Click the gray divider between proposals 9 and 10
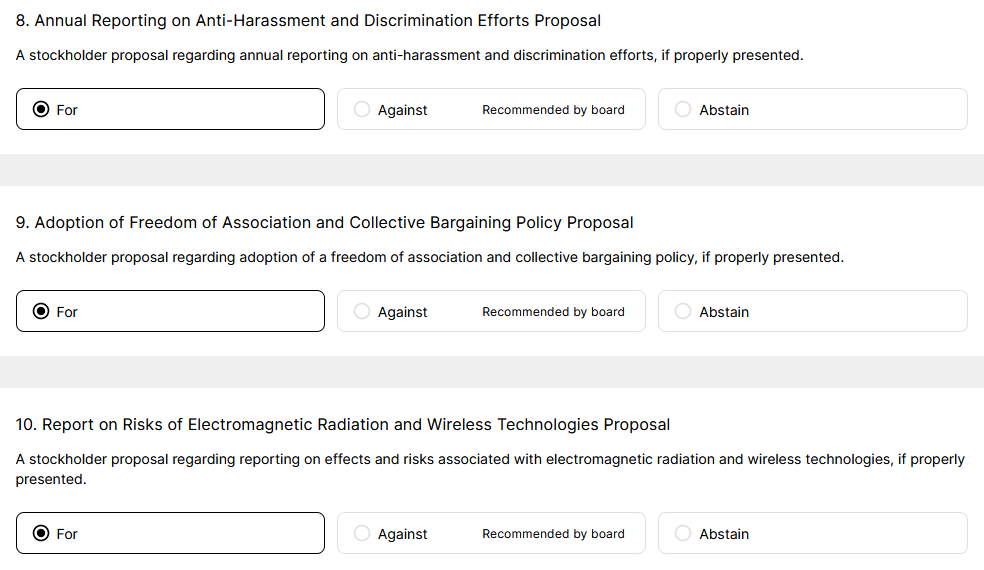Screen dimensions: 984x570 coord(492,372)
